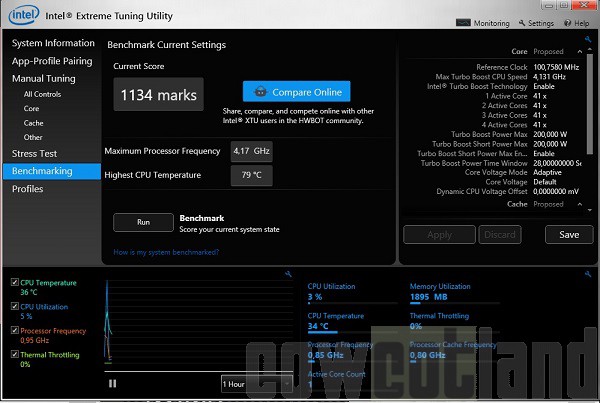The image size is (600, 403).
Task: Click Reference Clock value 100,7580 MHz
Action: 556,67
